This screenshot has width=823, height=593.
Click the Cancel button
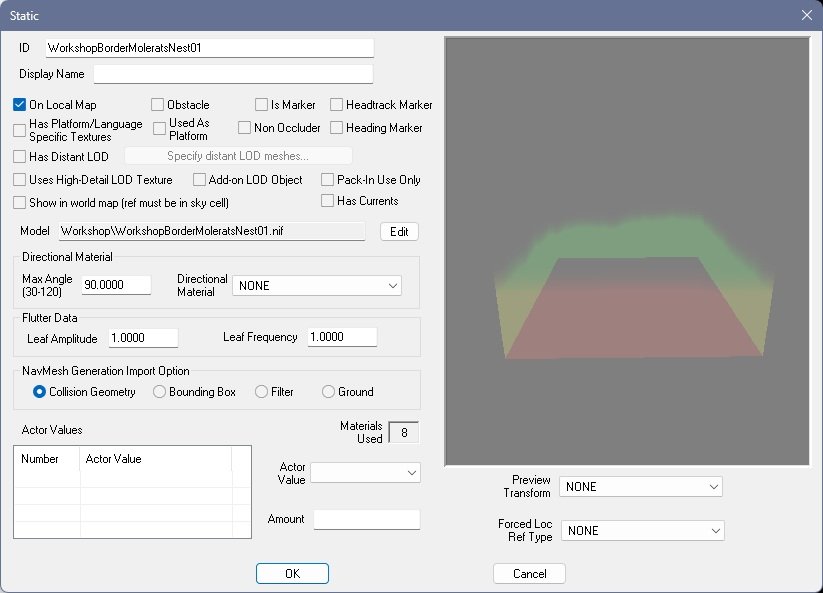[x=529, y=574]
